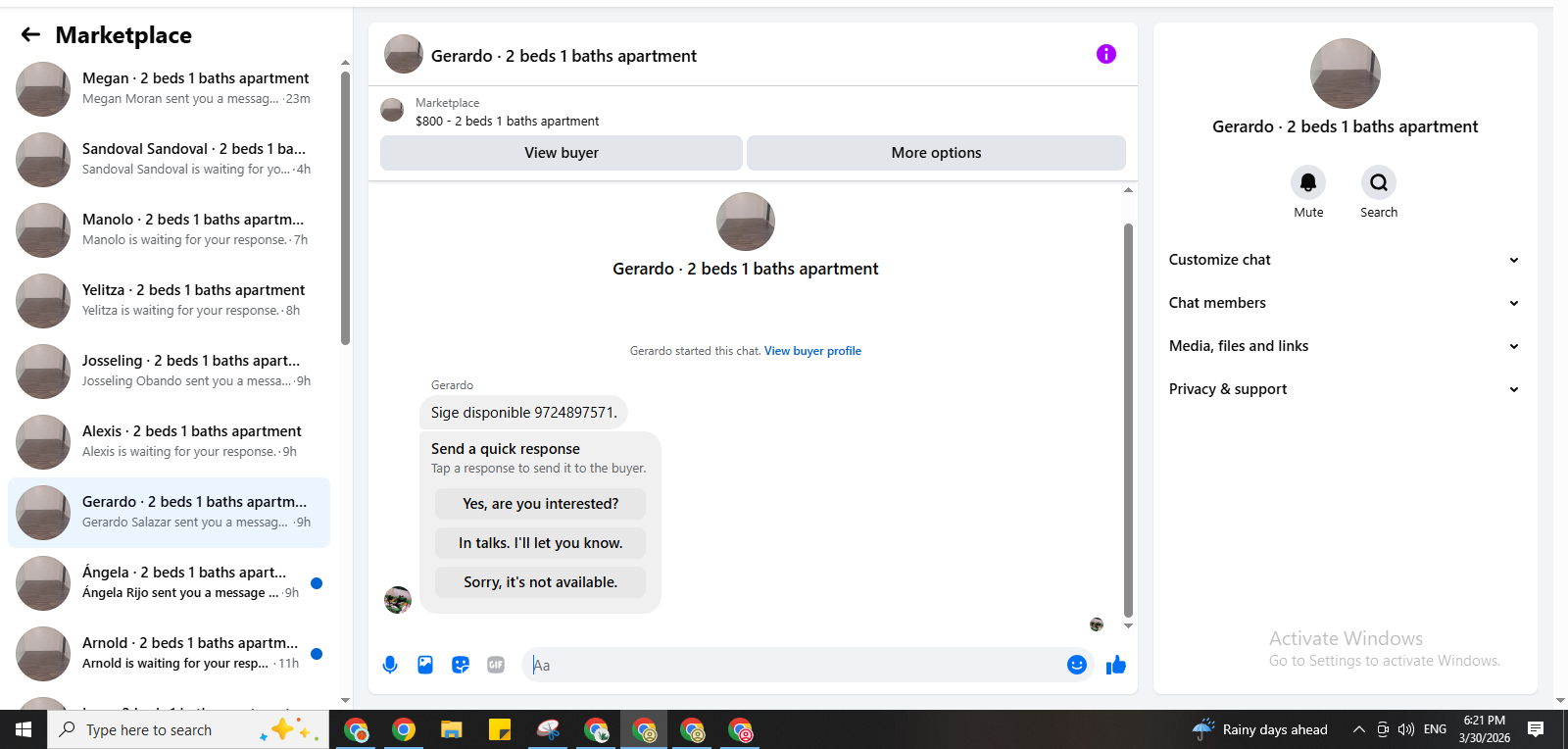1568x749 pixels.
Task: Open the purple conversation info icon
Action: click(1105, 54)
